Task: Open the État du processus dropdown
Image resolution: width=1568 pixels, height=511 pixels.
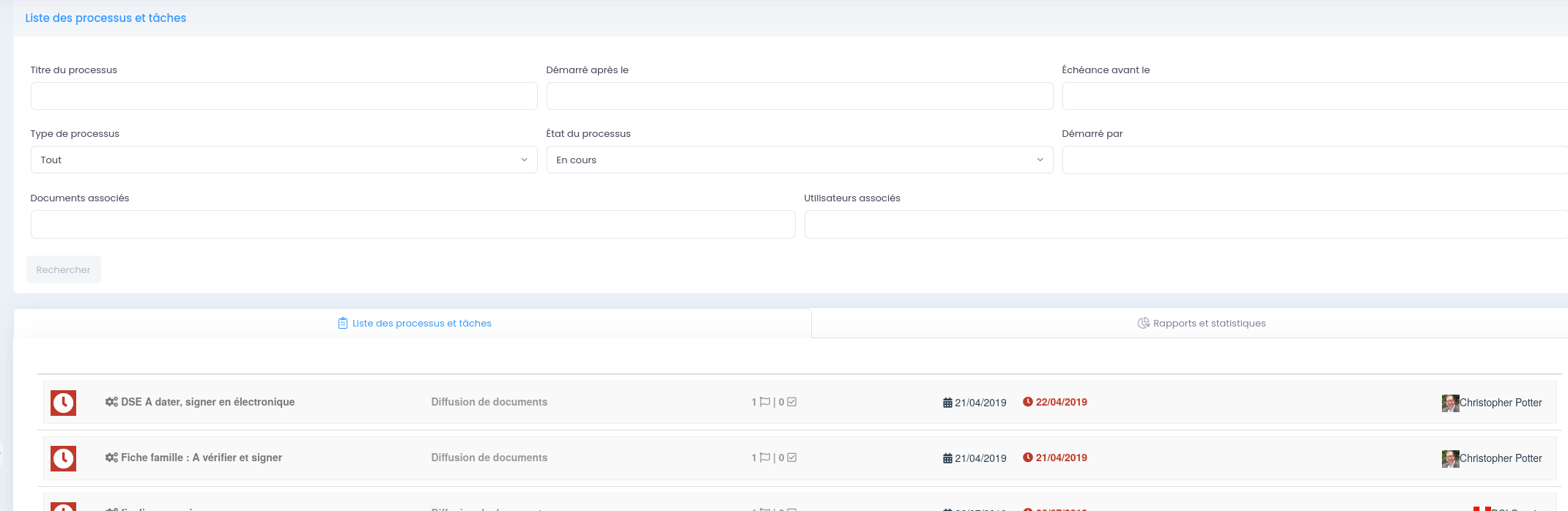Action: coord(799,160)
